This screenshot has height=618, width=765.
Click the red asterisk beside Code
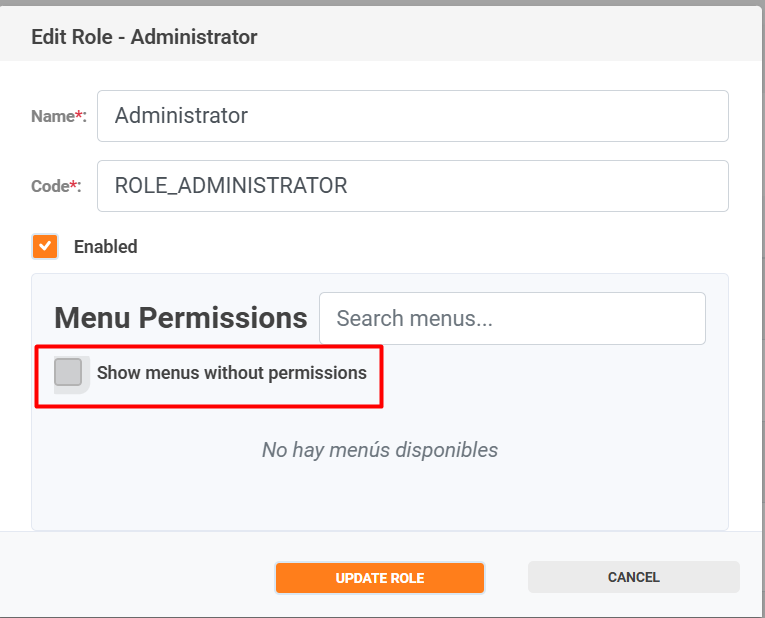[74, 186]
